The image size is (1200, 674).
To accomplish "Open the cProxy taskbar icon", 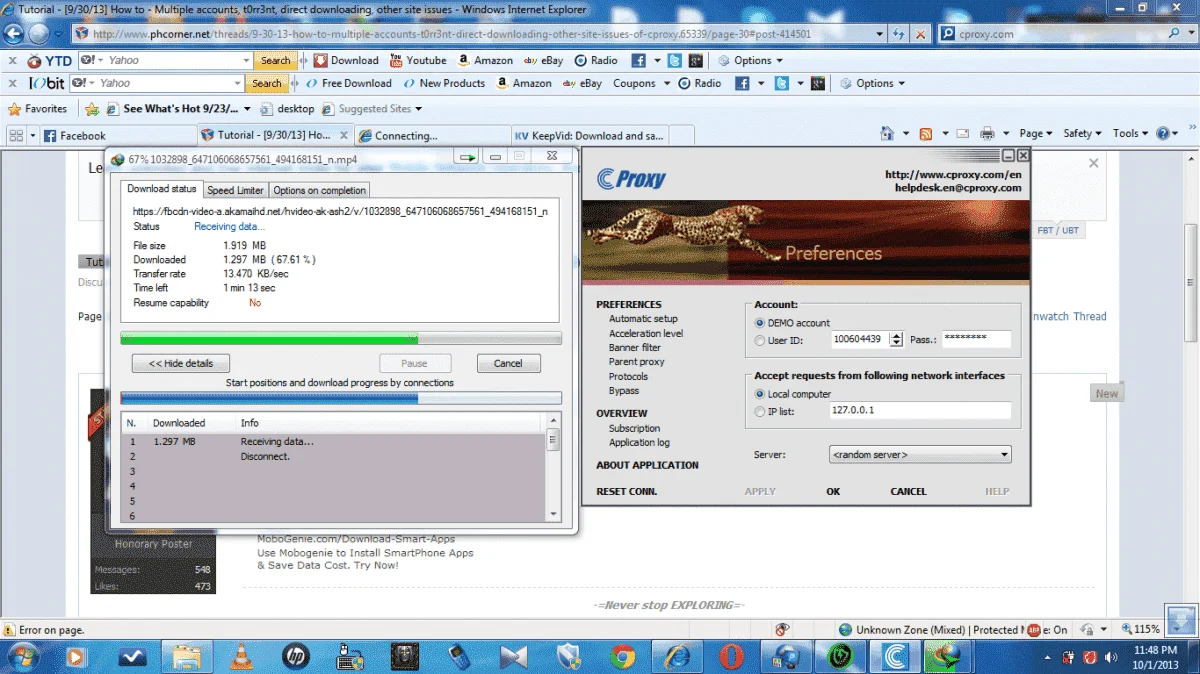I will pos(896,657).
